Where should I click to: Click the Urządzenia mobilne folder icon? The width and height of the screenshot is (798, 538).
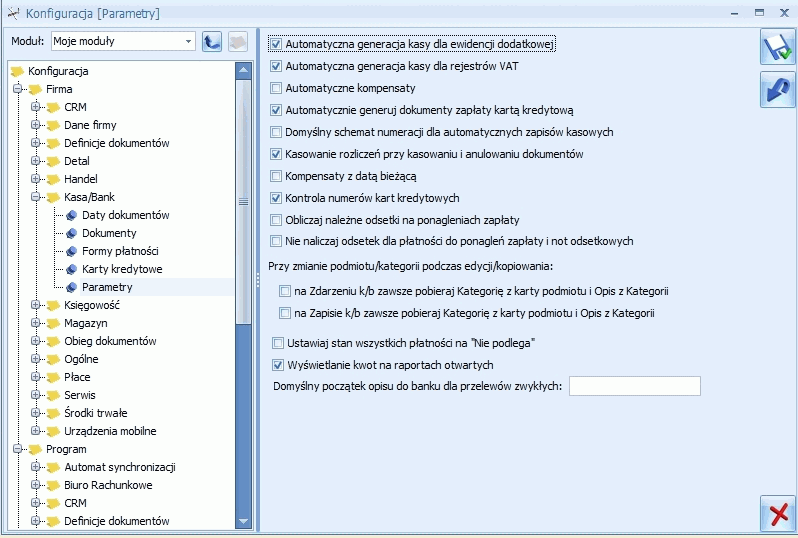click(53, 432)
